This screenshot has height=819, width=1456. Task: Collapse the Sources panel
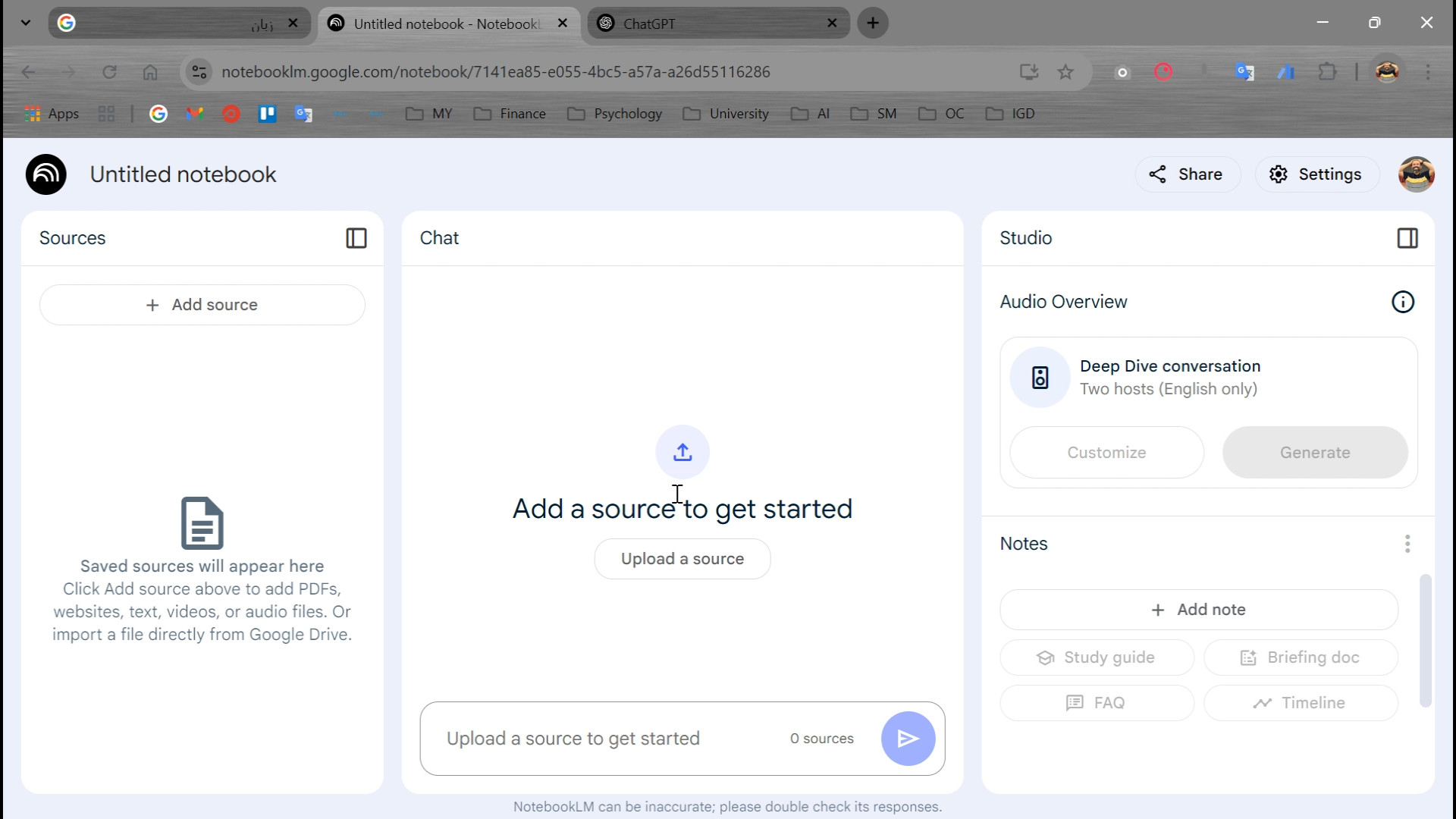[x=356, y=238]
